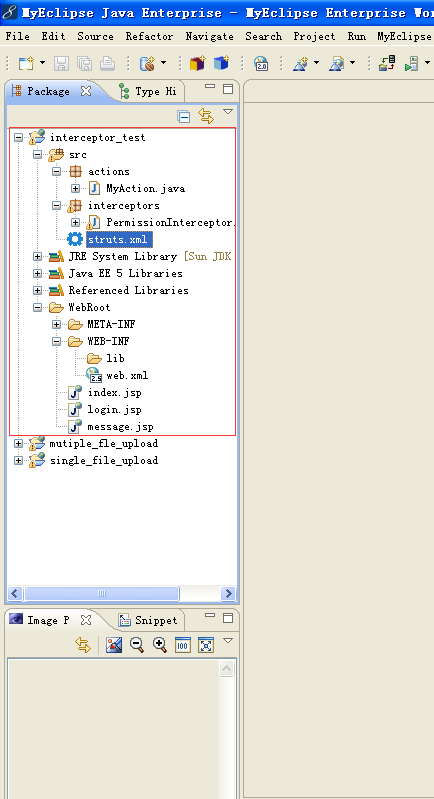Open the Run menu

(x=357, y=36)
